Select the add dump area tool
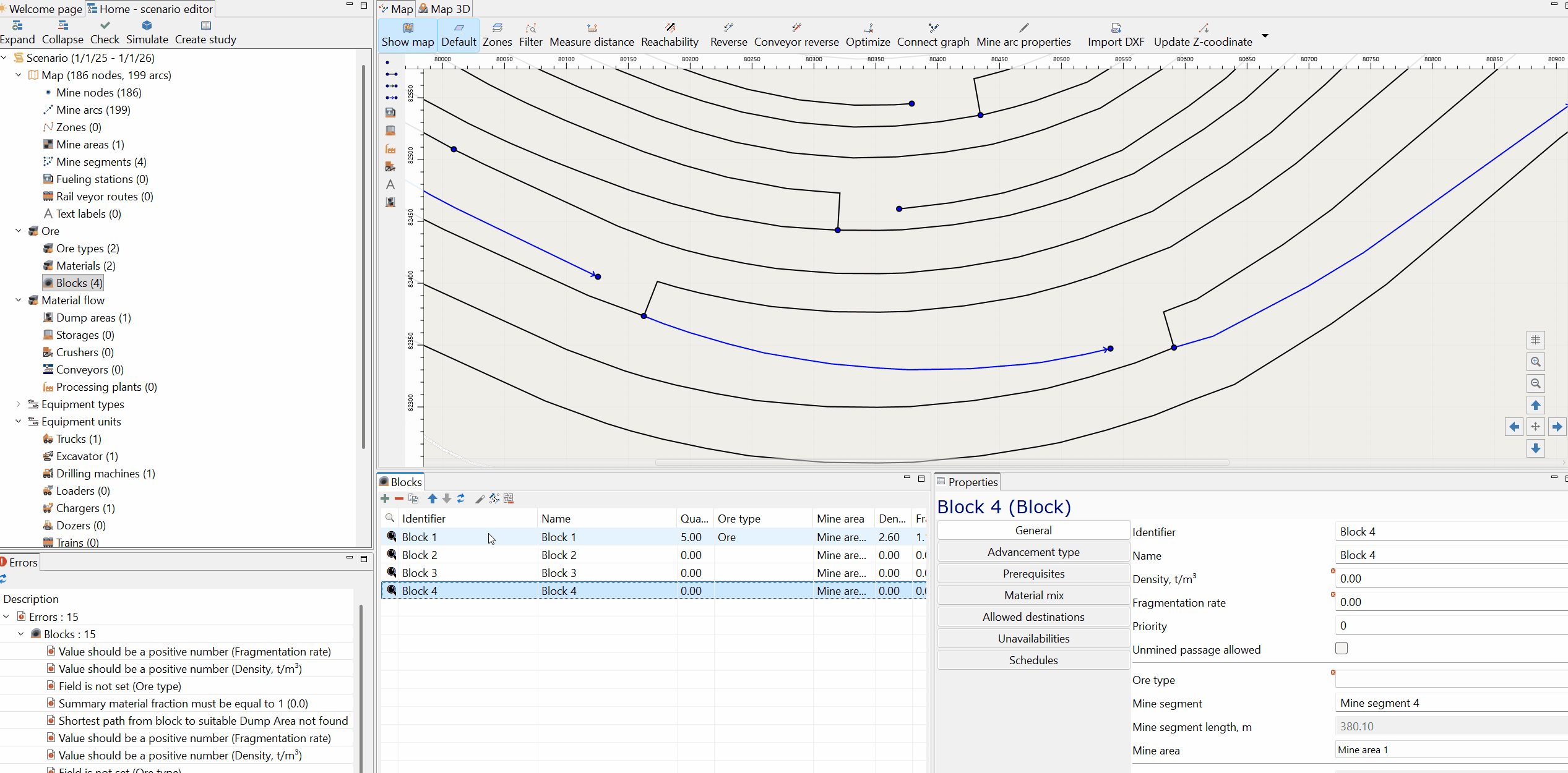The width and height of the screenshot is (1568, 773). [x=390, y=202]
